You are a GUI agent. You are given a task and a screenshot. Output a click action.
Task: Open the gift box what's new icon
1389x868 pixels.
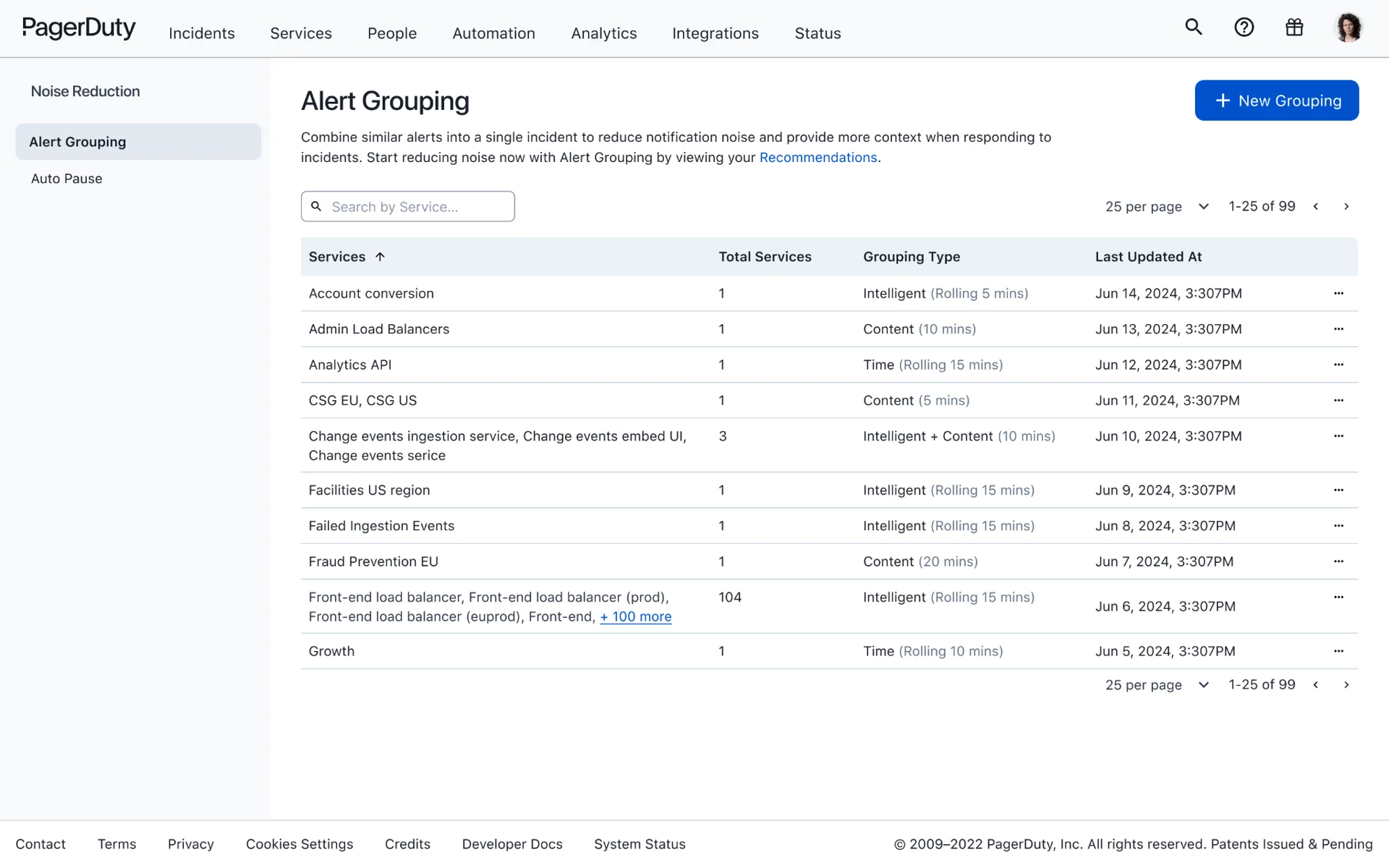click(x=1294, y=27)
